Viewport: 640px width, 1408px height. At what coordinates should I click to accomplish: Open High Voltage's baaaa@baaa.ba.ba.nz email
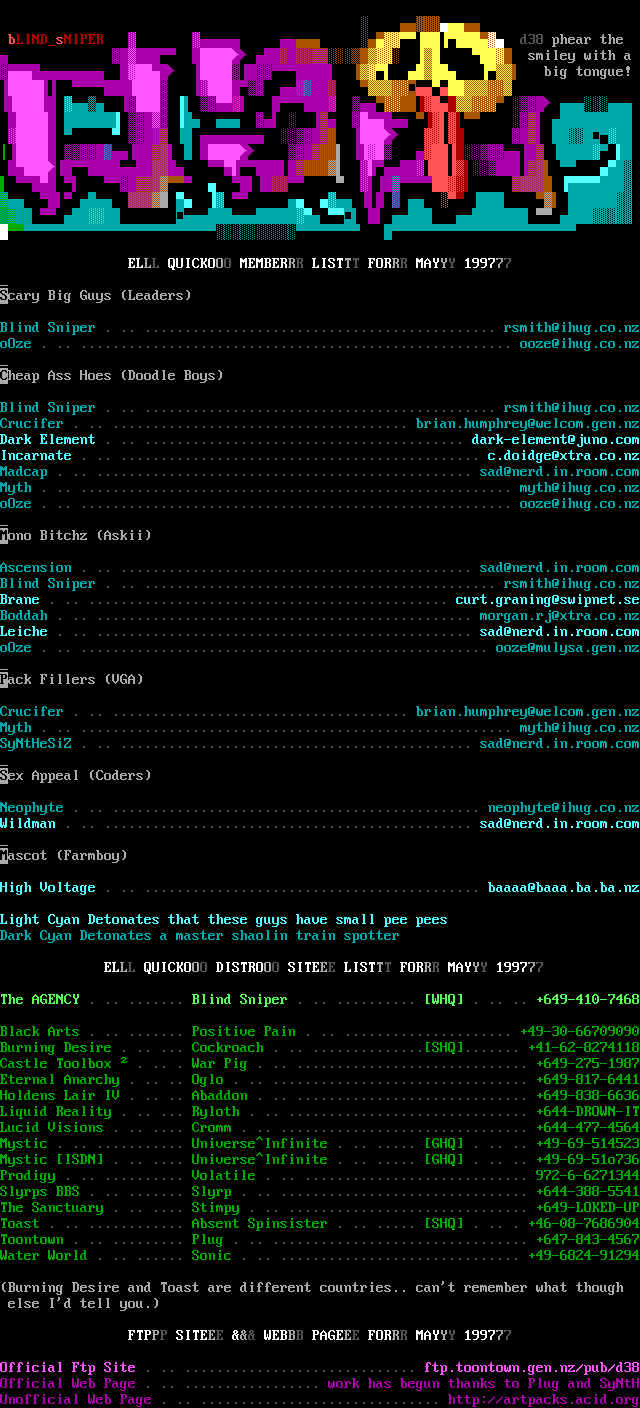(x=563, y=888)
